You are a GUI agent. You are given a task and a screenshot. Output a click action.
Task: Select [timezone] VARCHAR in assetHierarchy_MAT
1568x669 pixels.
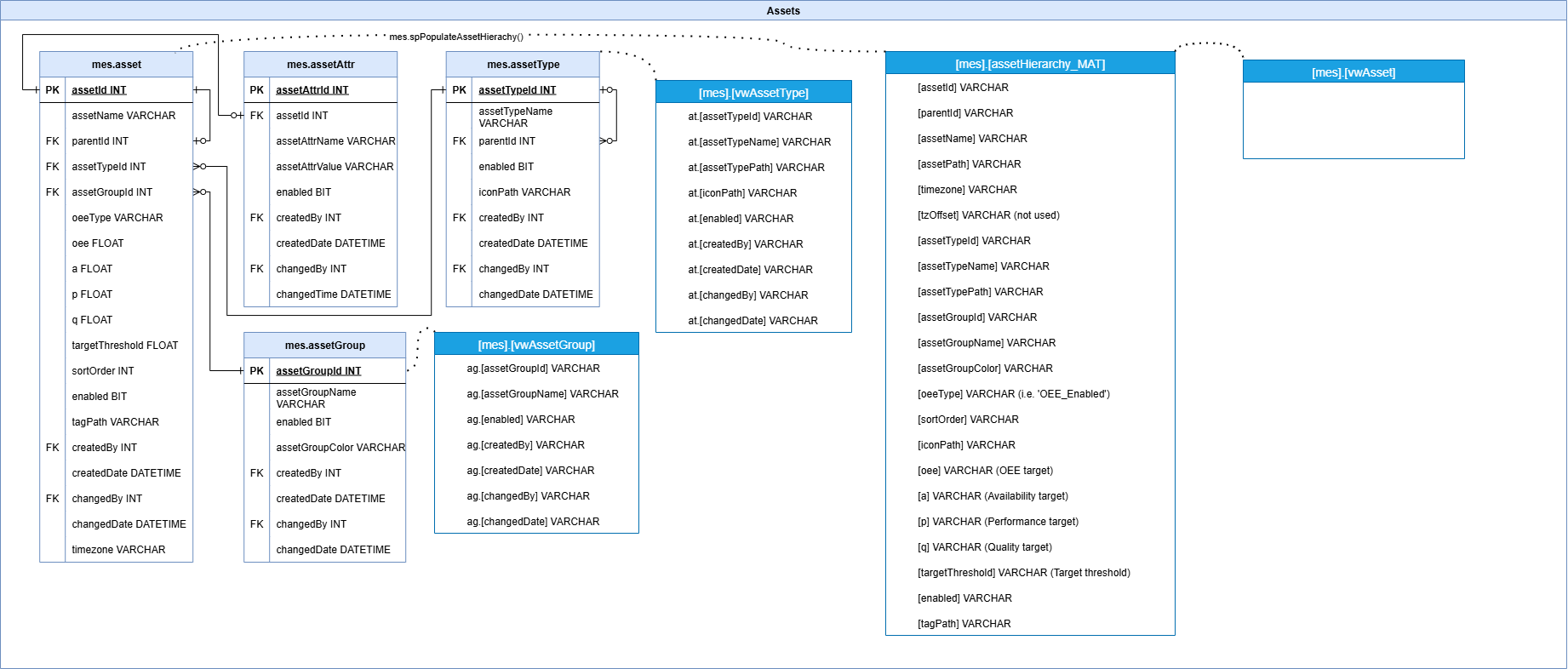click(1030, 190)
